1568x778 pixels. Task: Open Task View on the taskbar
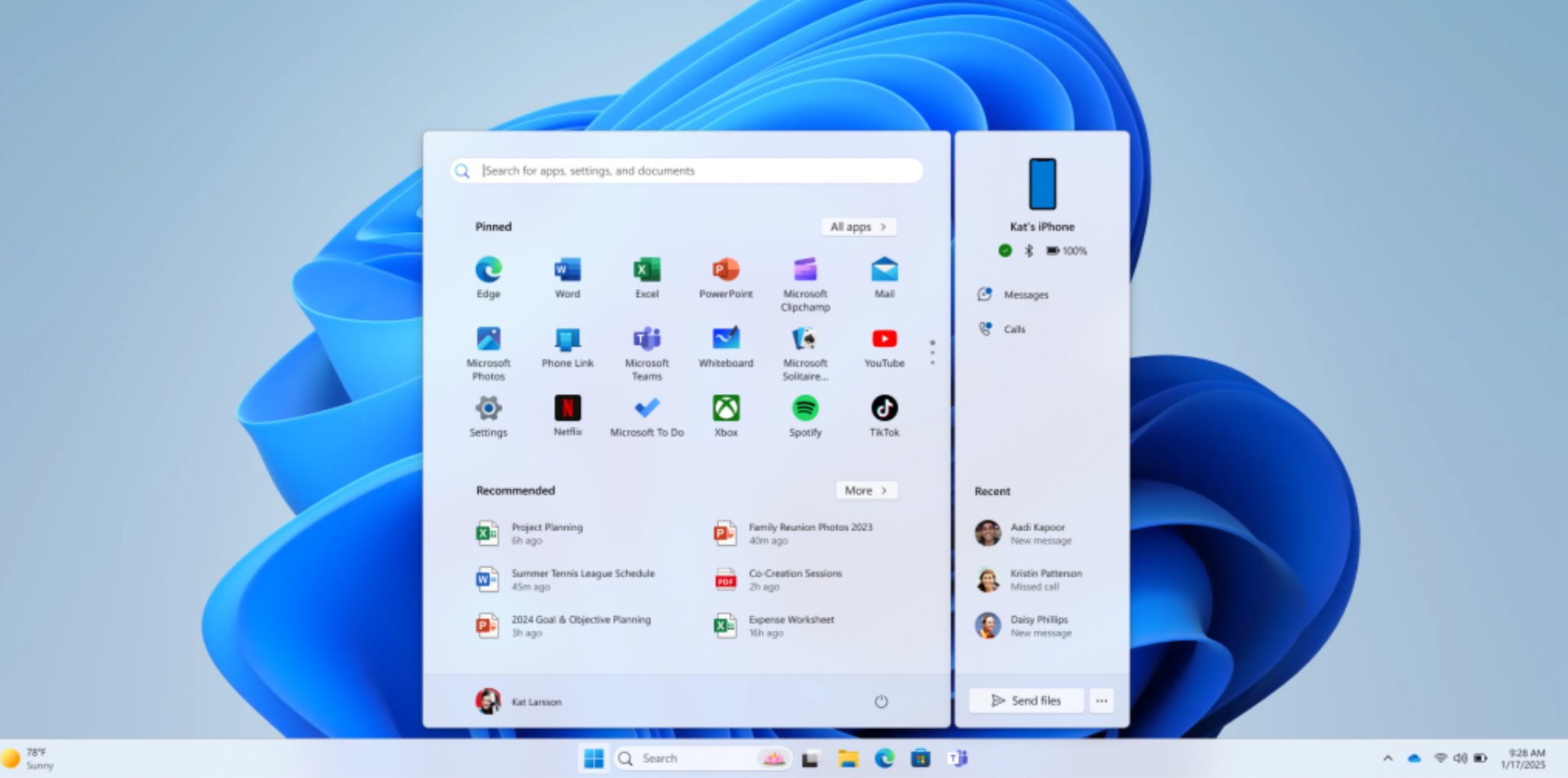coord(811,759)
